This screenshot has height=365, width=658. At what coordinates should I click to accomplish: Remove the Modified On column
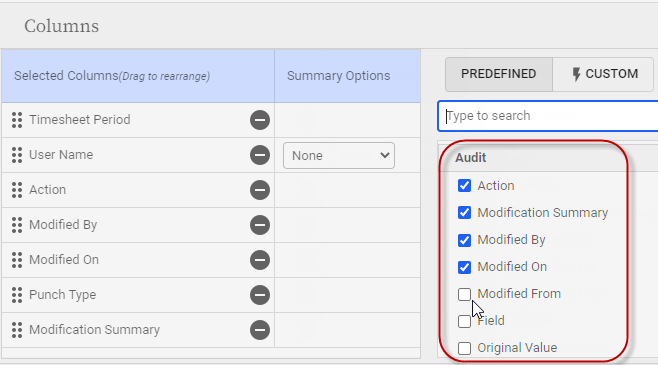(x=260, y=260)
